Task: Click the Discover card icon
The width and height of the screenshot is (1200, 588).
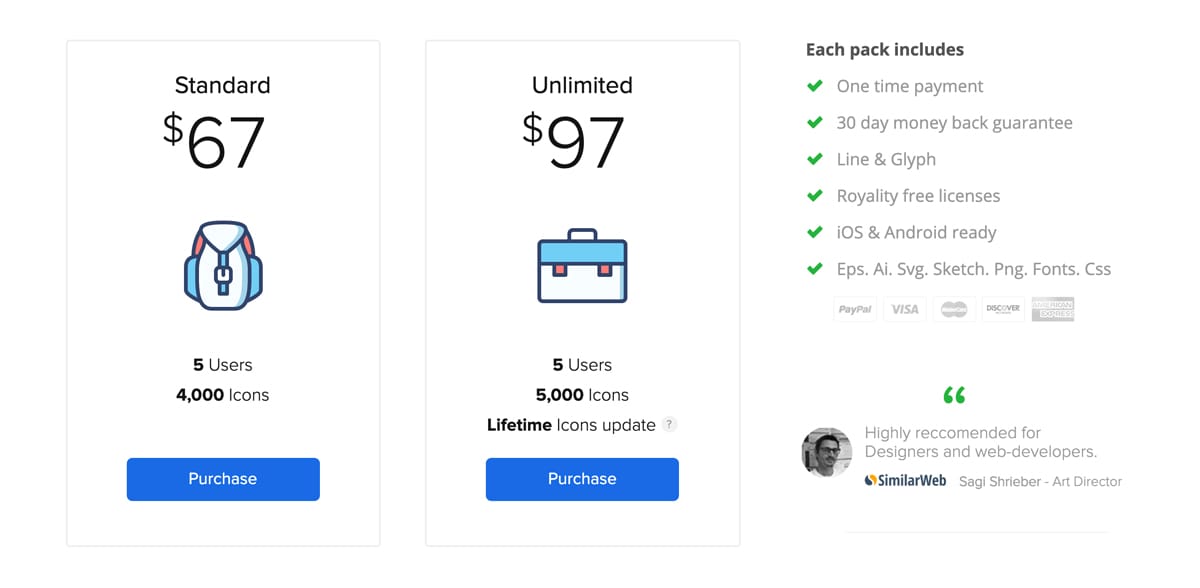Action: point(1003,309)
